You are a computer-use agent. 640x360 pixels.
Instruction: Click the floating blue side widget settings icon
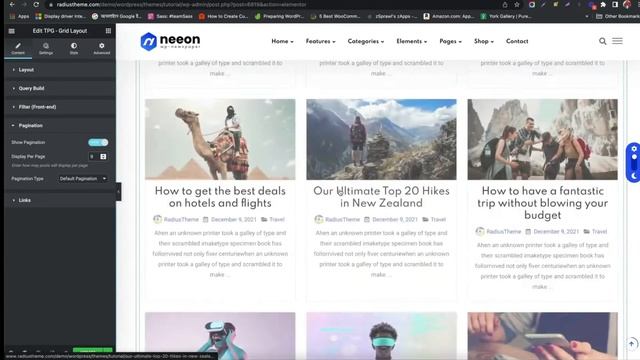coord(634,149)
